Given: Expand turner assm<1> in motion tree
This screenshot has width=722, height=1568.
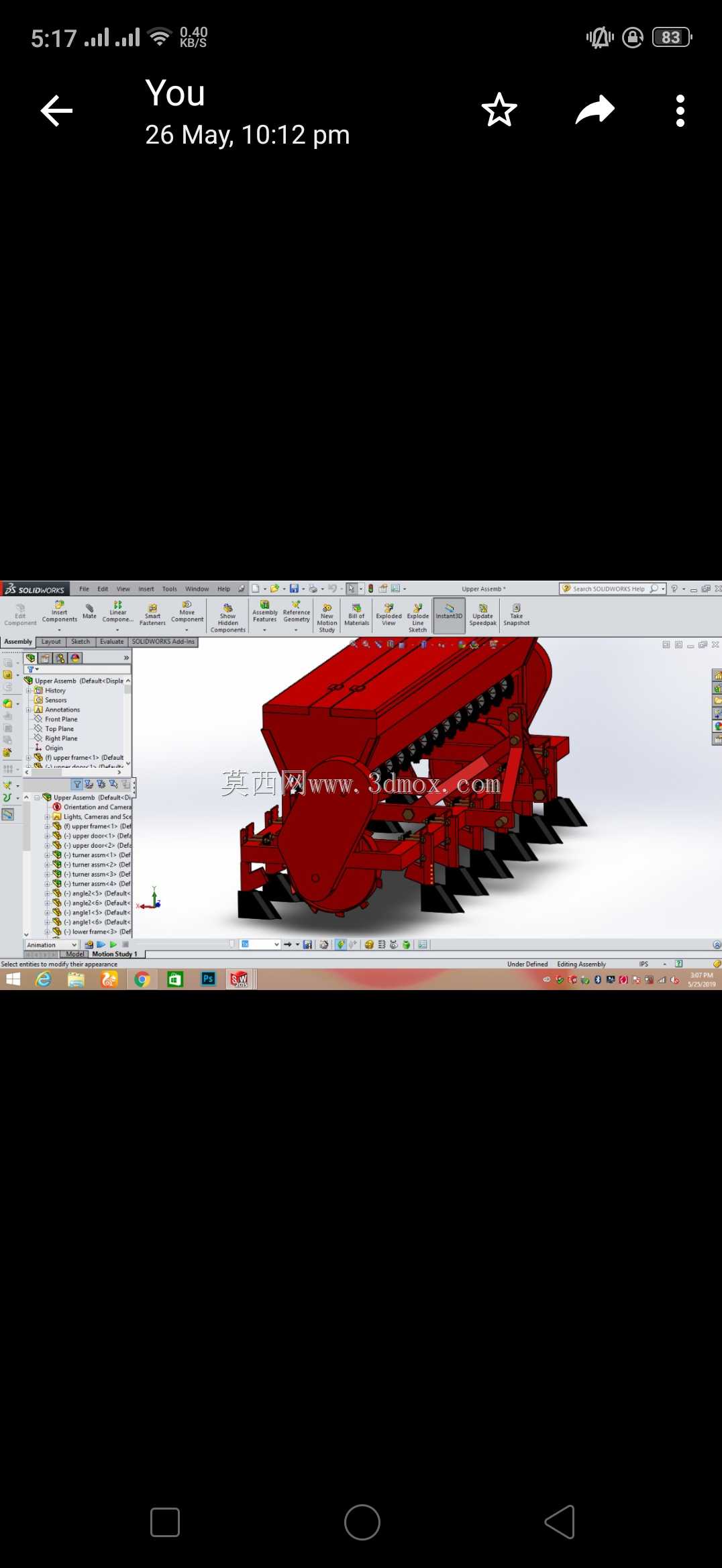Looking at the screenshot, I should (47, 855).
